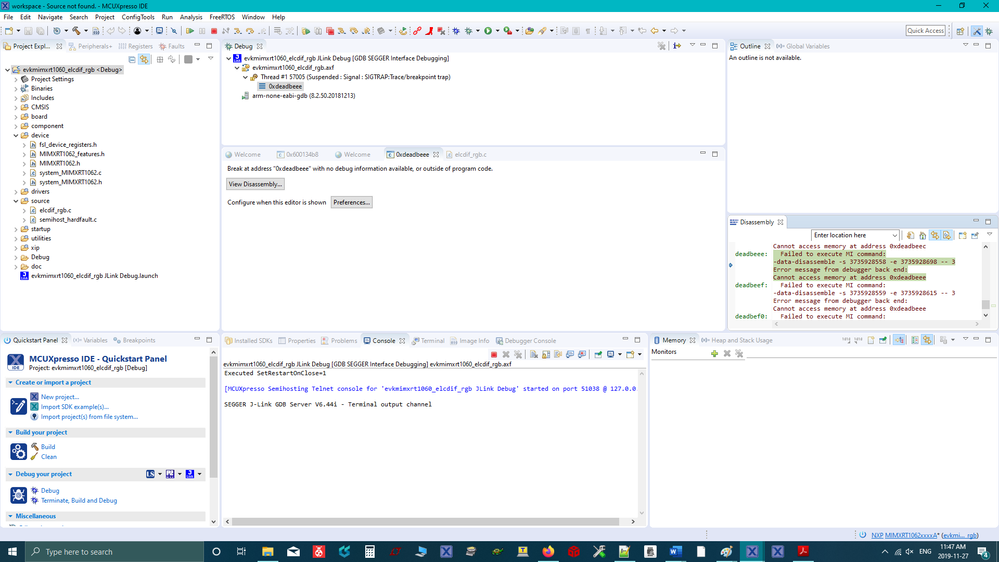Click Collapse All icon in Project Explorer
Viewport: 999px width, 562px height.
[x=132, y=59]
